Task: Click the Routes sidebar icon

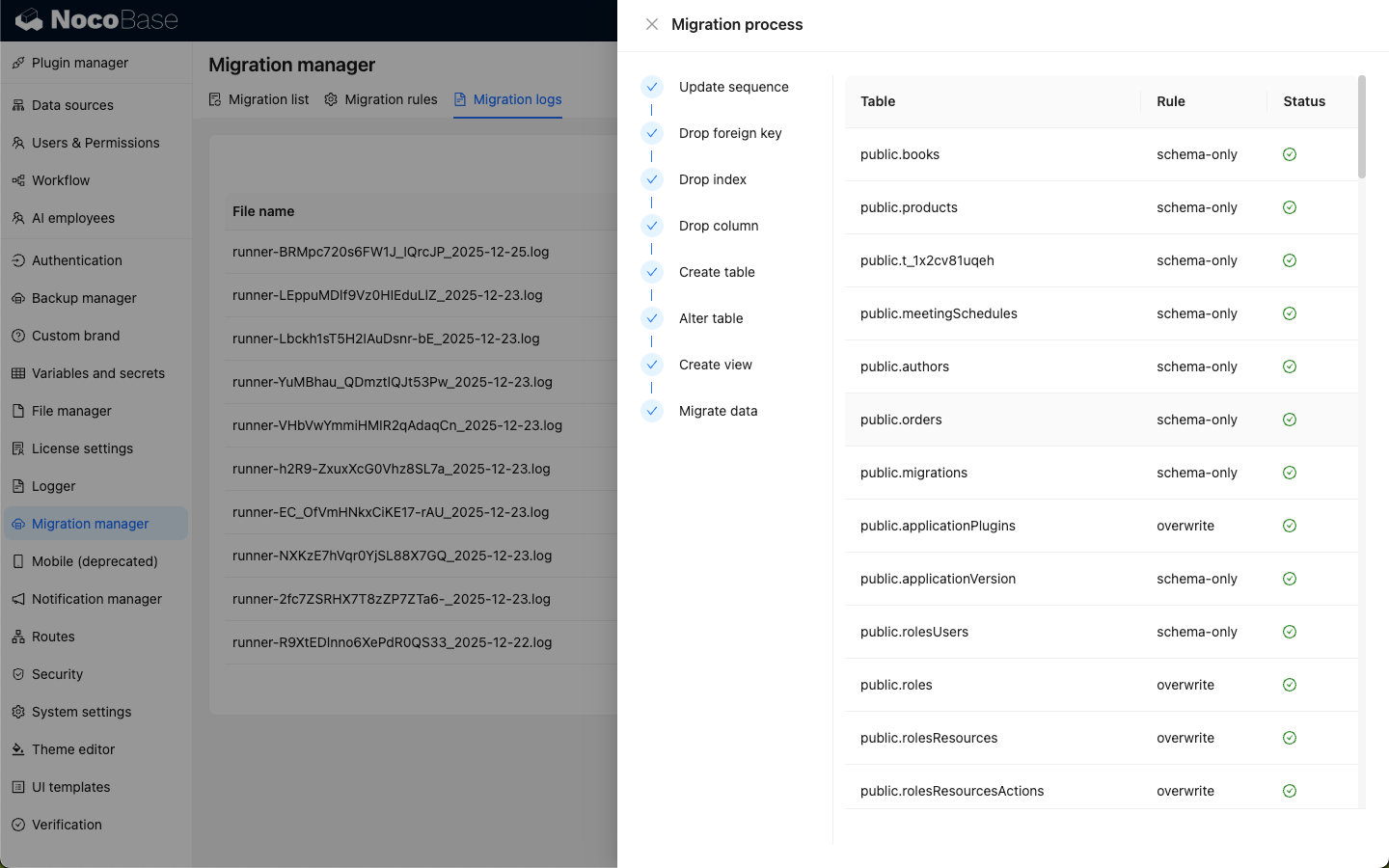Action: pos(18,637)
